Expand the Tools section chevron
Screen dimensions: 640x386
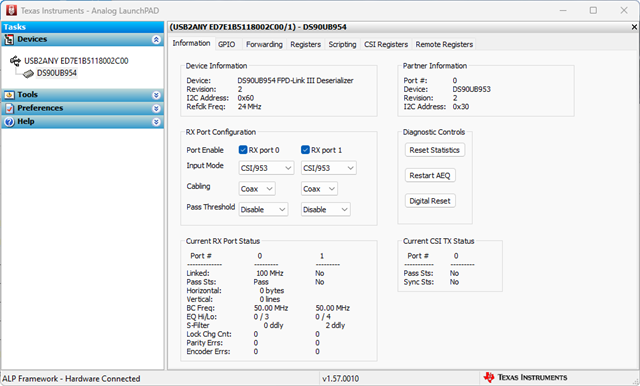click(x=156, y=95)
